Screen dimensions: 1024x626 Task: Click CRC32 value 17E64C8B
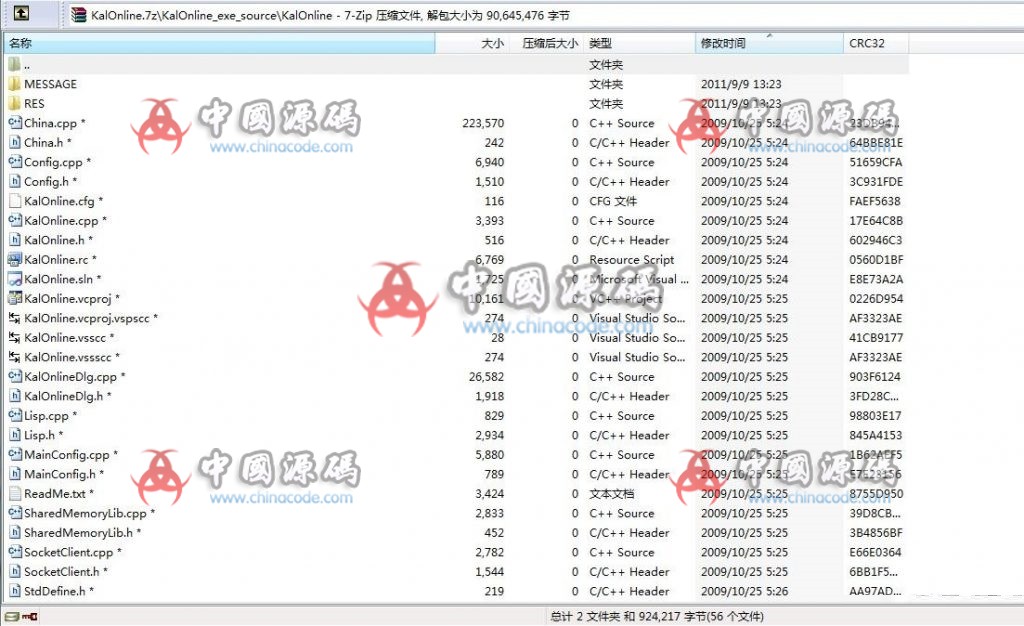[876, 221]
